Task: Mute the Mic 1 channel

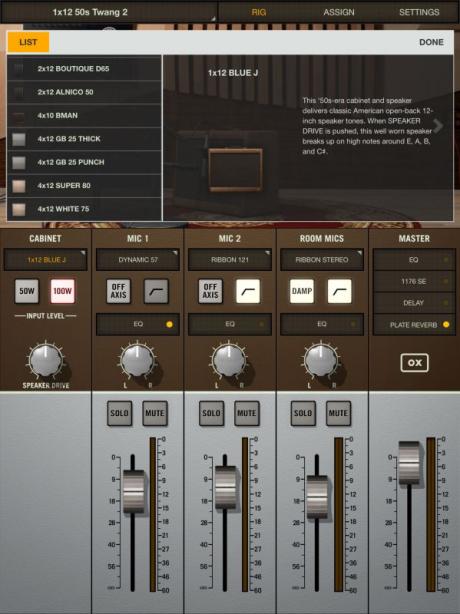Action: coord(155,413)
